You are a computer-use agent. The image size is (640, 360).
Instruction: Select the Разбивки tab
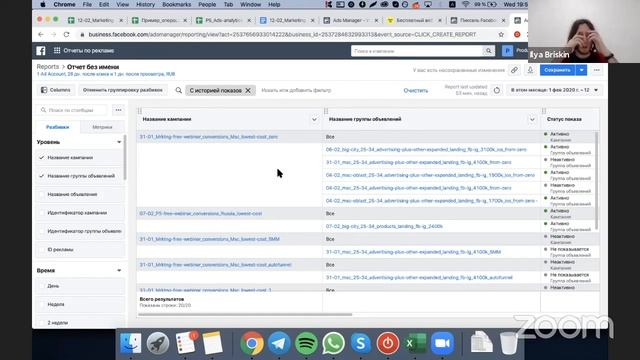[x=58, y=127]
